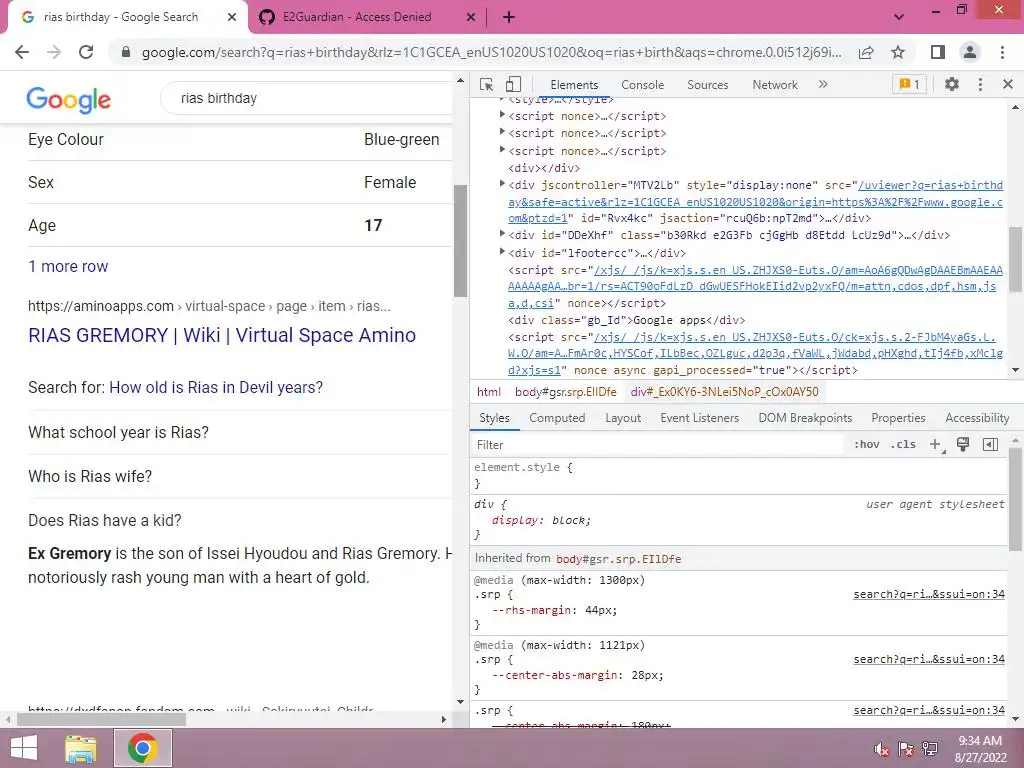The height and width of the screenshot is (768, 1024).
Task: Toggle the device toolbar icon
Action: (513, 84)
